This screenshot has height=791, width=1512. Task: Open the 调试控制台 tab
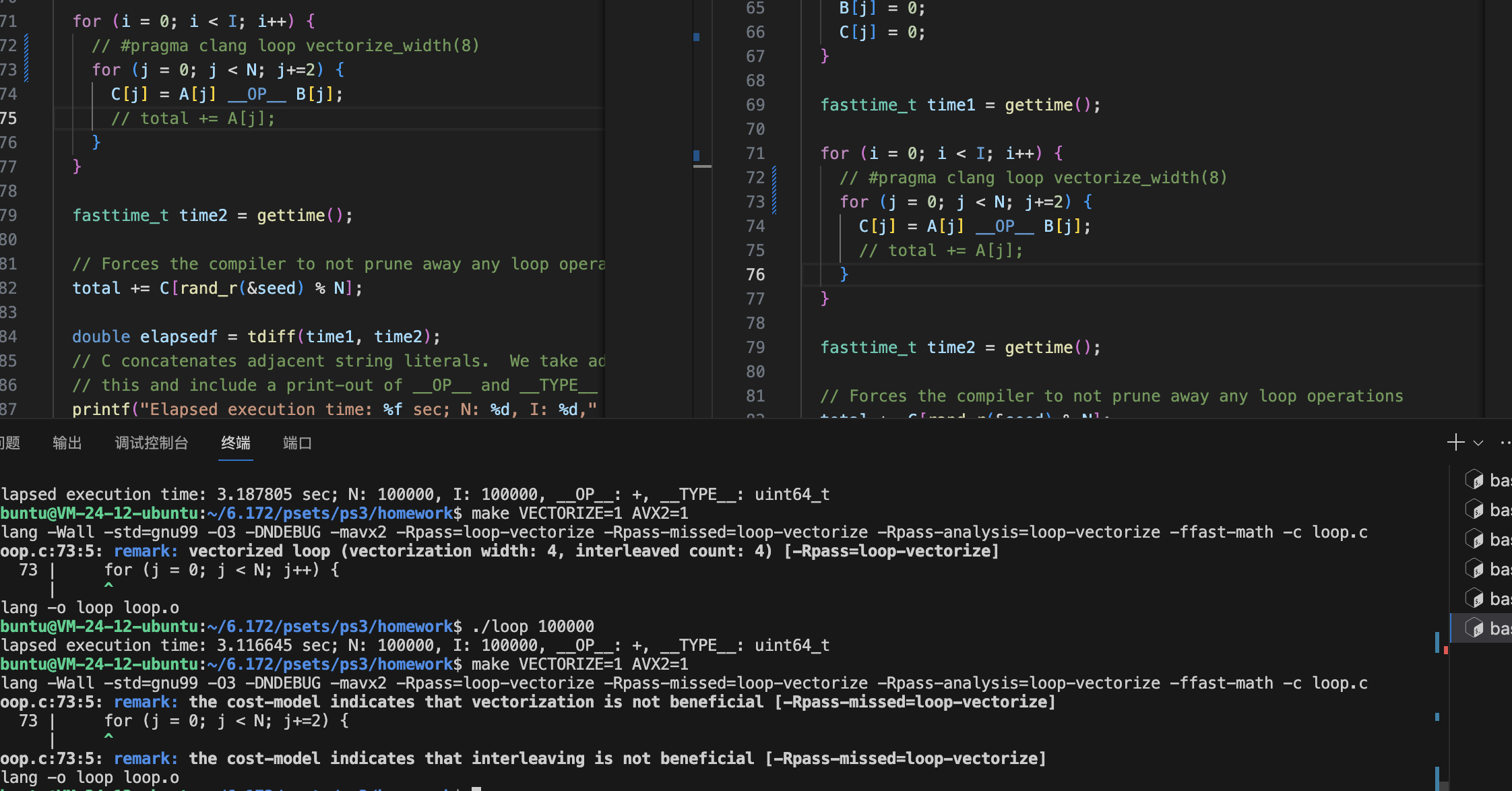[152, 443]
